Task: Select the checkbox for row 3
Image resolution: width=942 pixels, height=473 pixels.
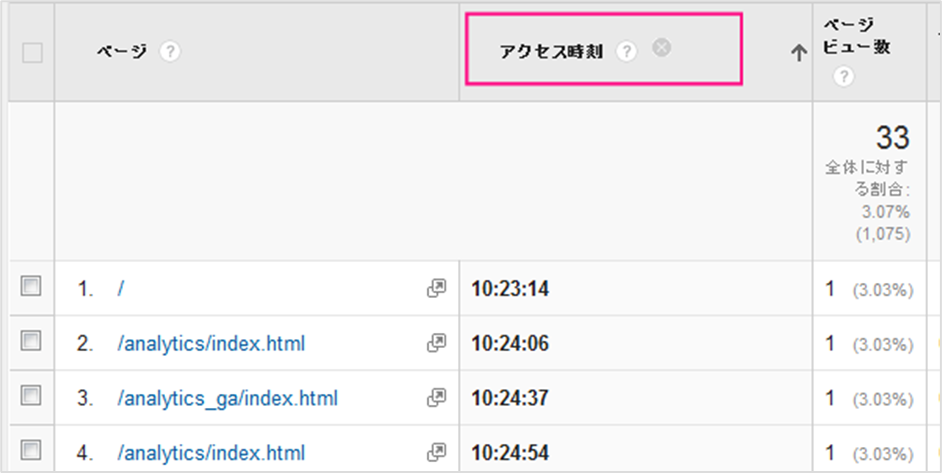Action: coord(31,395)
